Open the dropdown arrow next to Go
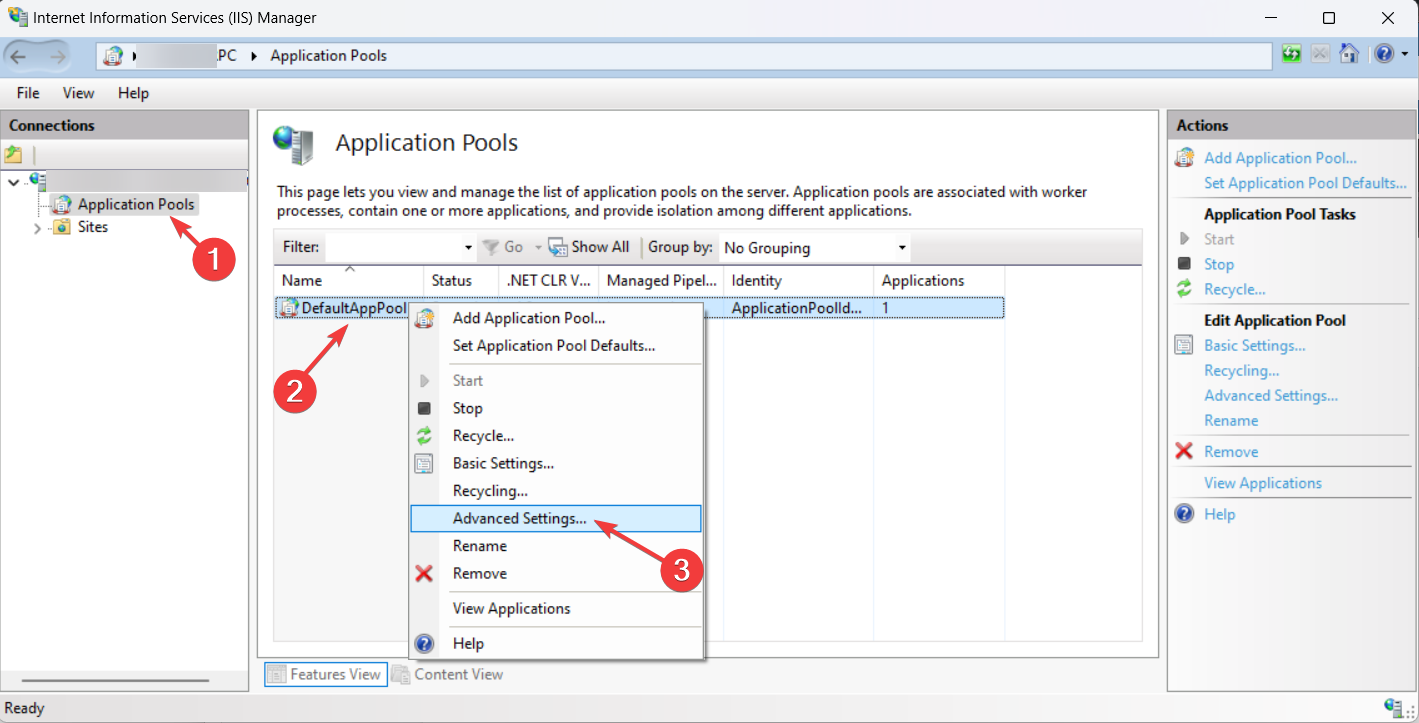 pos(537,247)
